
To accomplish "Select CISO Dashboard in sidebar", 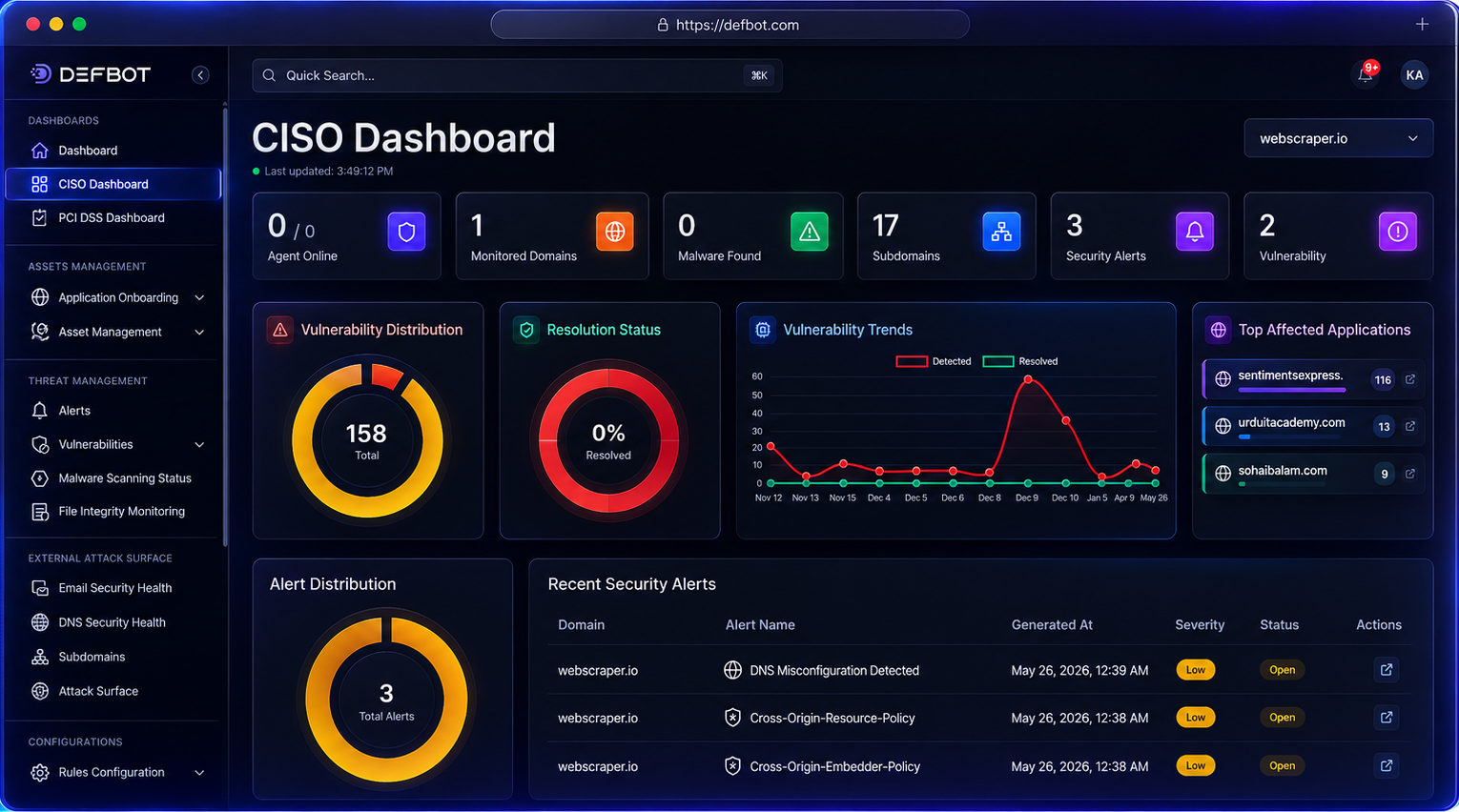I will 113,184.
